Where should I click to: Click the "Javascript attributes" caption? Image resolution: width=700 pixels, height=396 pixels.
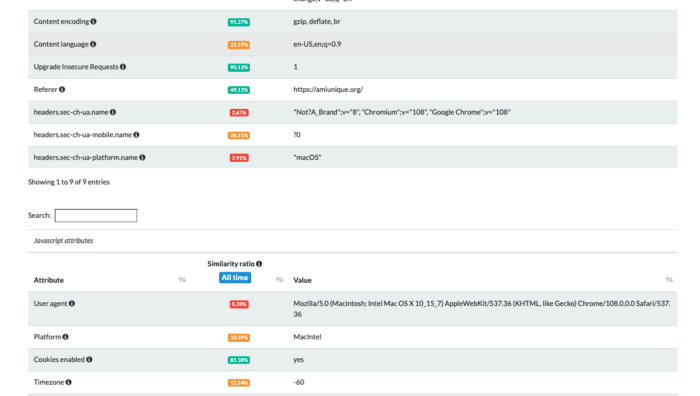[63, 241]
